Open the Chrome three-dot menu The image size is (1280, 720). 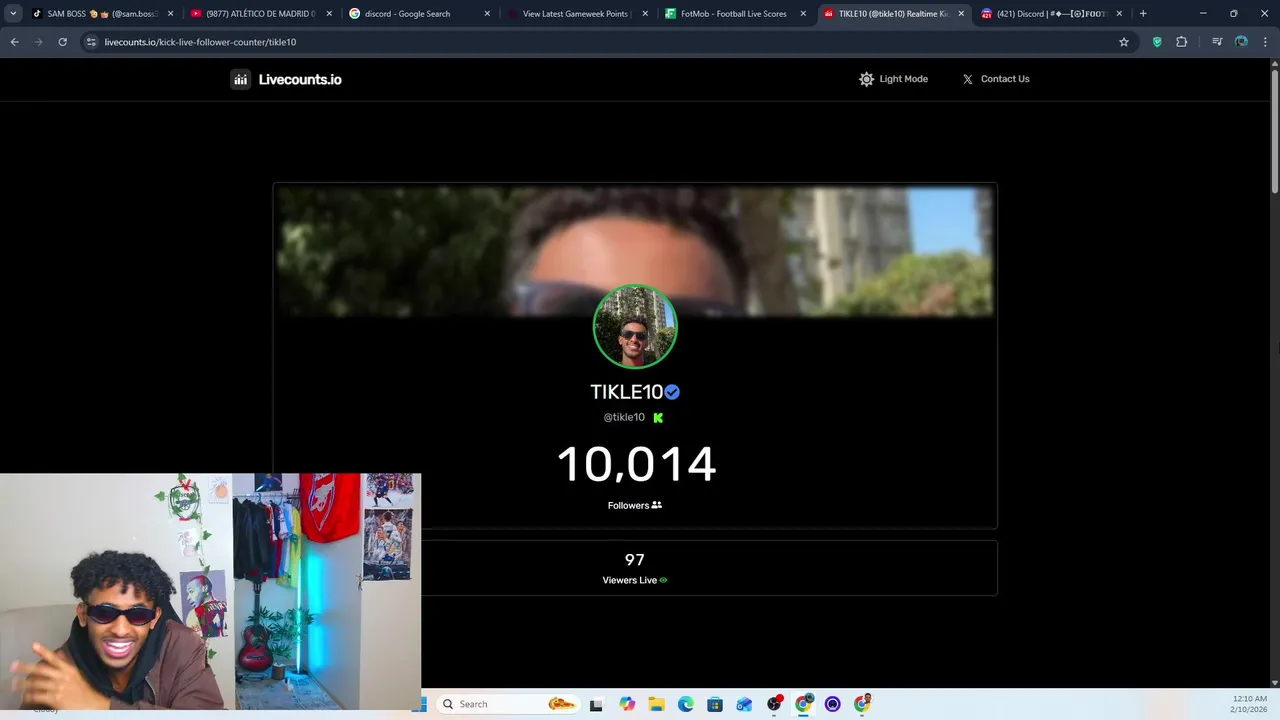1265,42
